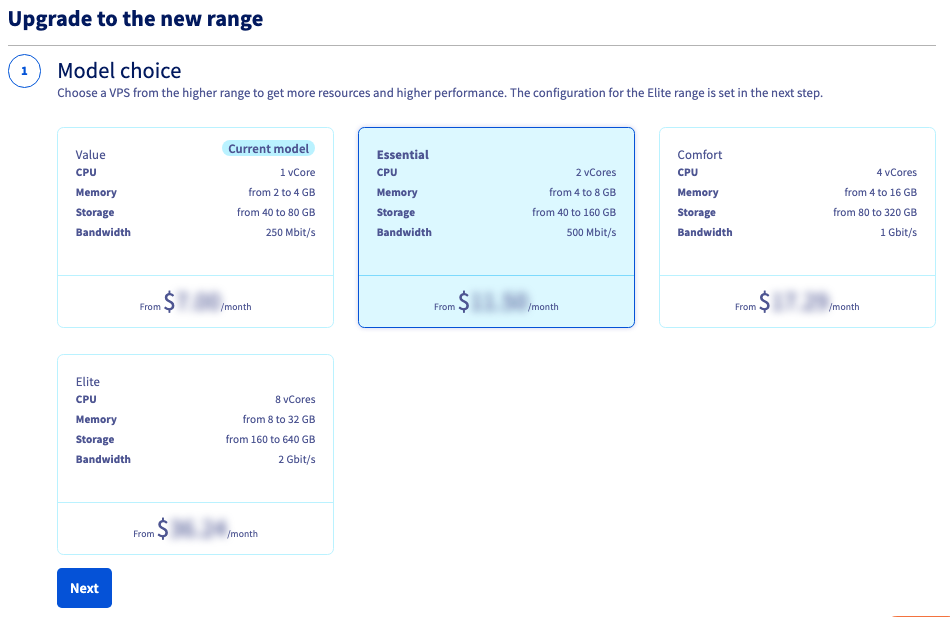This screenshot has width=950, height=617.
Task: Click 'from 4 to 16 GB' memory value
Action: 881,192
